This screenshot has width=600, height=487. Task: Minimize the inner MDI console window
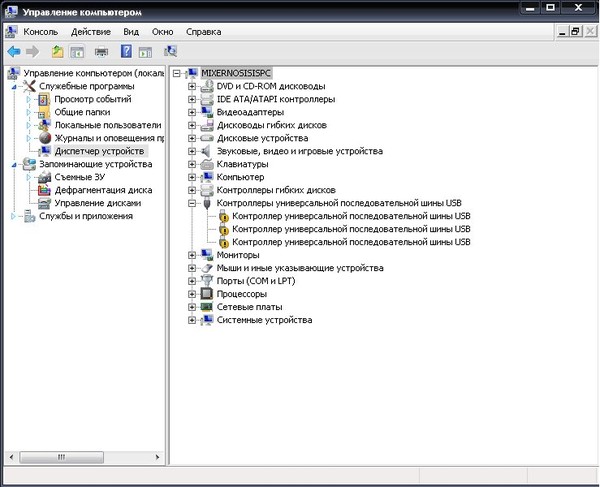coord(562,32)
